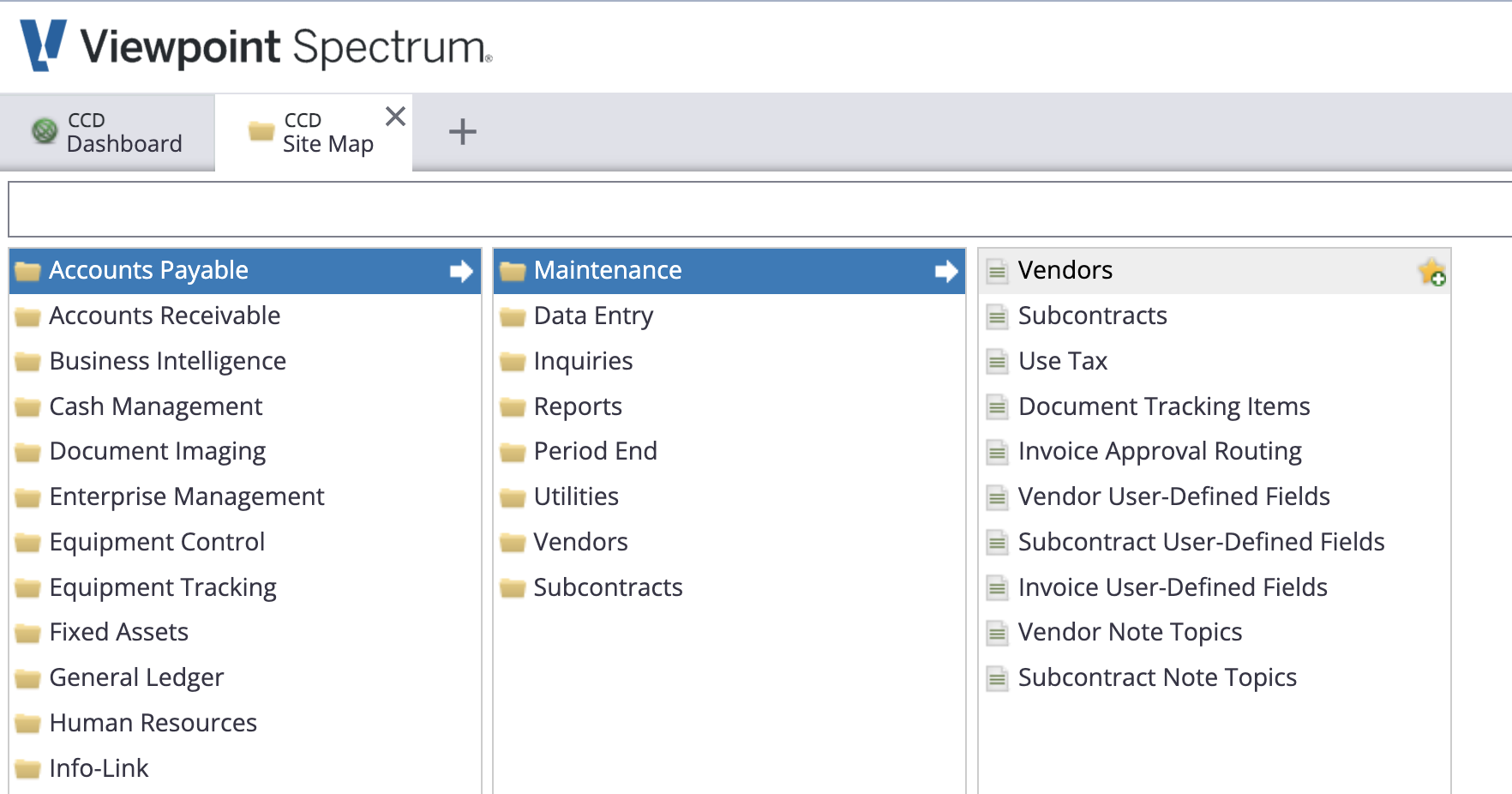This screenshot has height=794, width=1512.
Task: Click folder icon beside Document Imaging
Action: coord(27,453)
